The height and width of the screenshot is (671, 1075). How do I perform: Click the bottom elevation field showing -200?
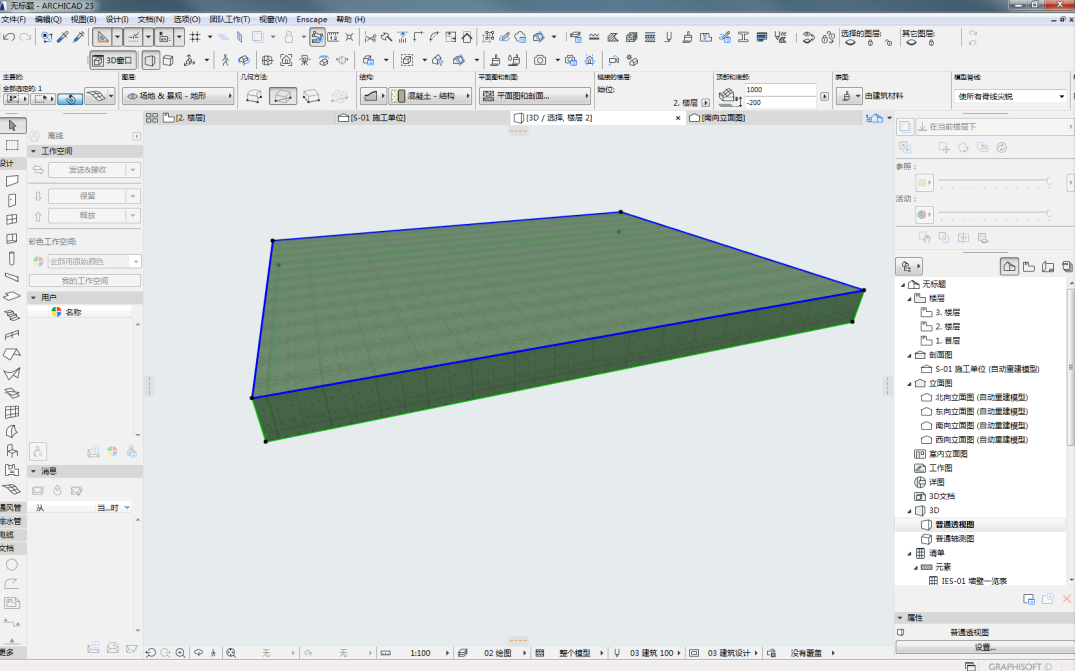point(780,102)
